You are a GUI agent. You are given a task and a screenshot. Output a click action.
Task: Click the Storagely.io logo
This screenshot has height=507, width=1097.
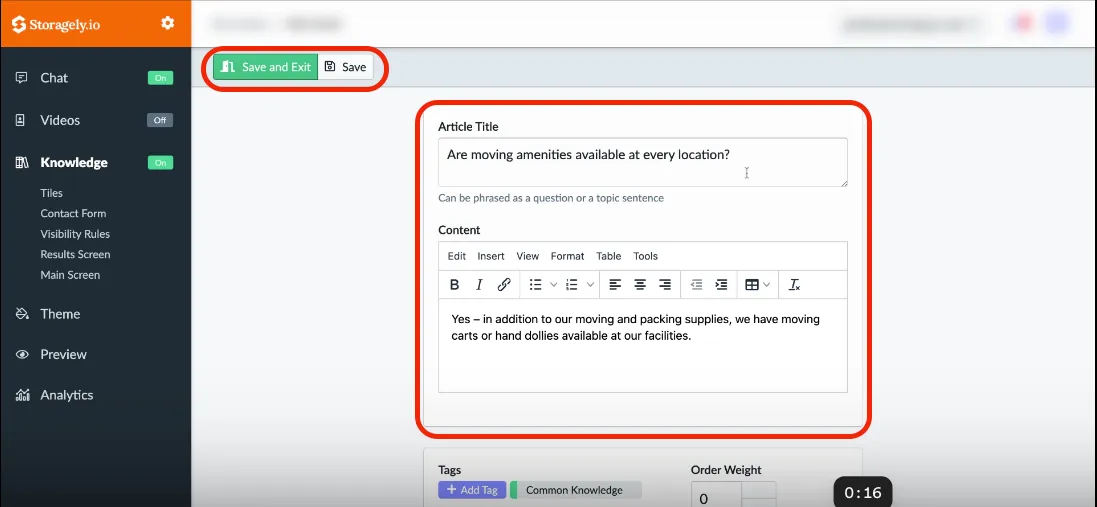[56, 24]
